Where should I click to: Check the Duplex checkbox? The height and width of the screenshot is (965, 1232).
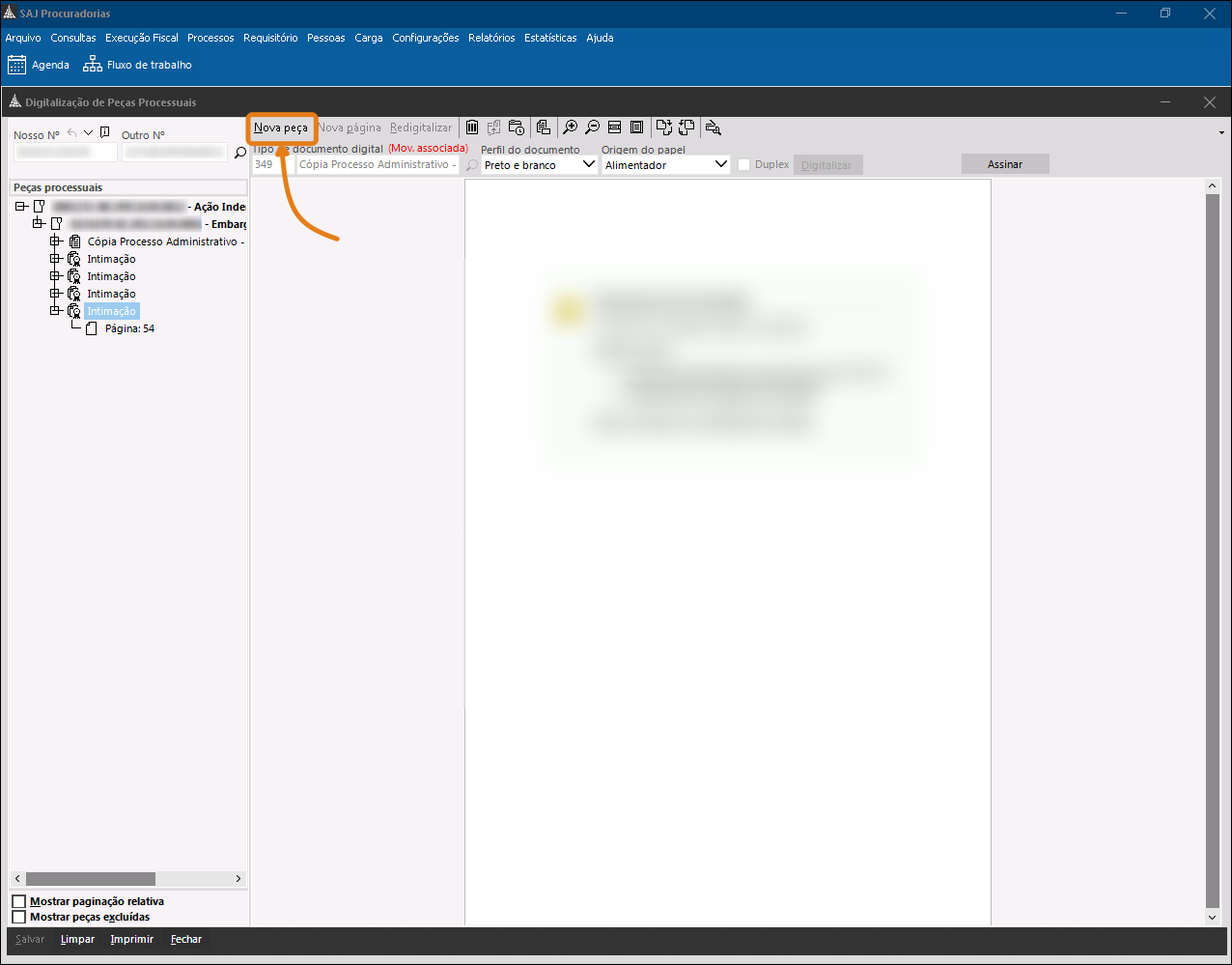pos(743,165)
